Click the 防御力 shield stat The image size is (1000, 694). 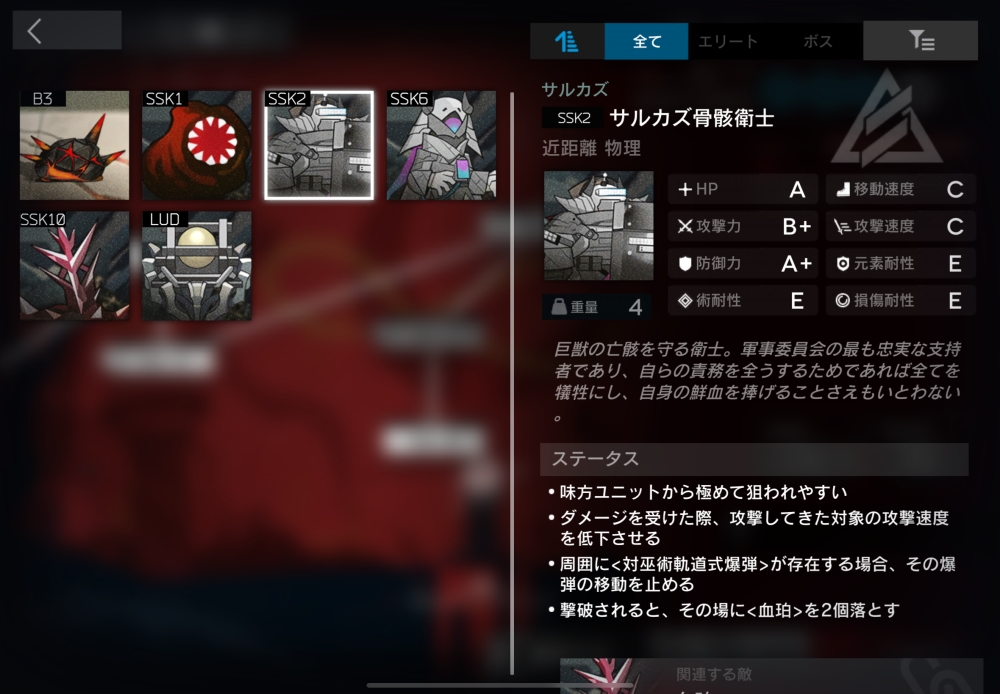[742, 263]
